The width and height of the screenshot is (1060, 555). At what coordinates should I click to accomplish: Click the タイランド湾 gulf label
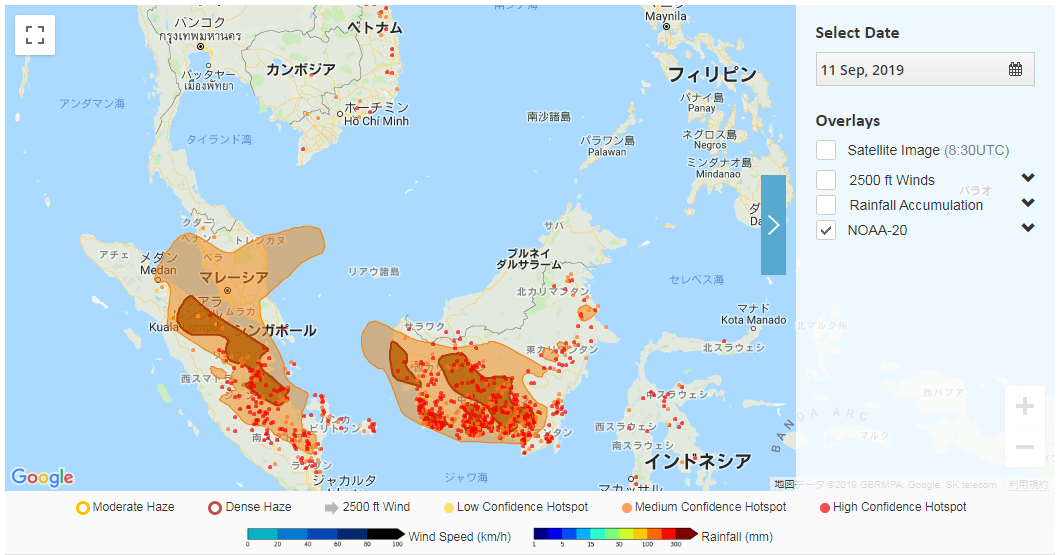[219, 139]
